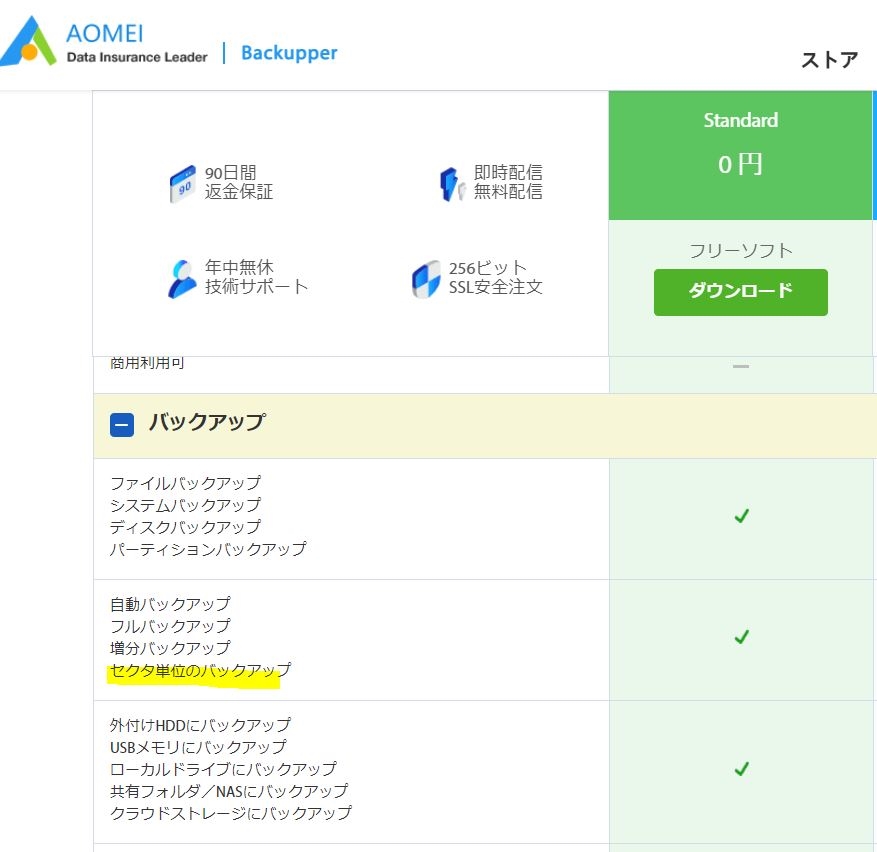Click the checkmark in the 外付けHDD row

(742, 769)
